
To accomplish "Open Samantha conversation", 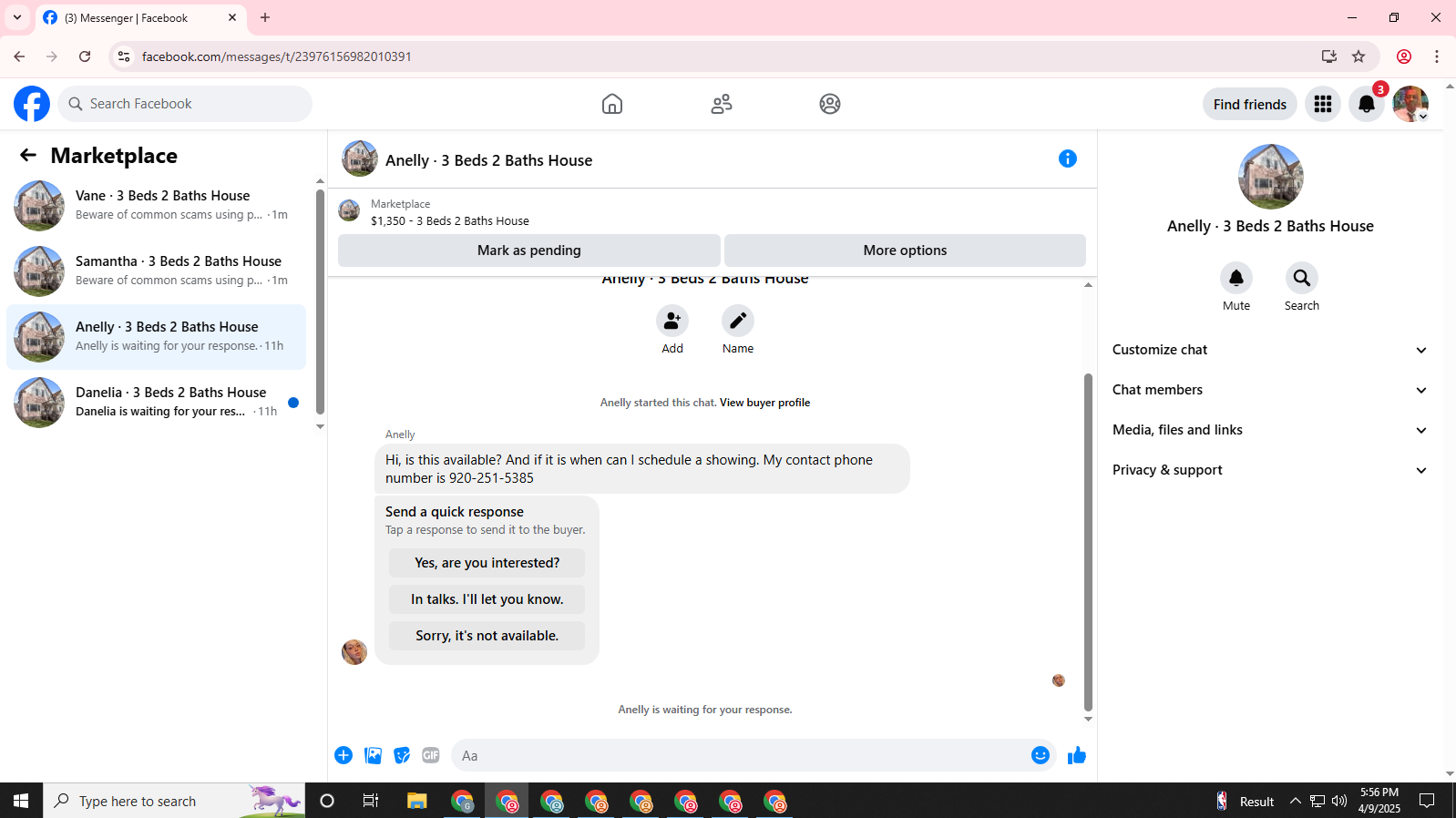I will 157,271.
